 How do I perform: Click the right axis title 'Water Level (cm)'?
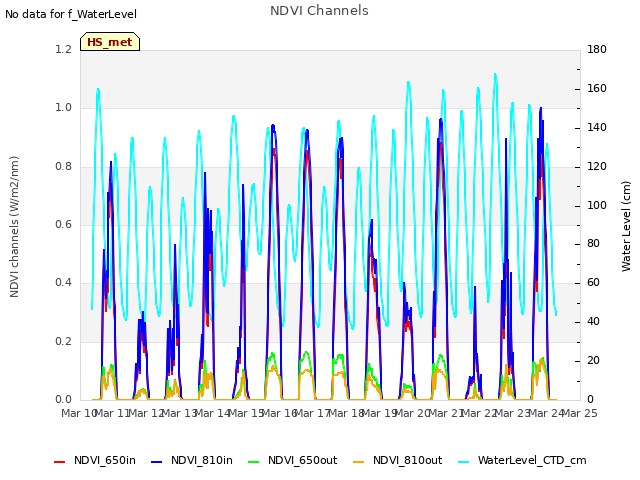coord(626,227)
